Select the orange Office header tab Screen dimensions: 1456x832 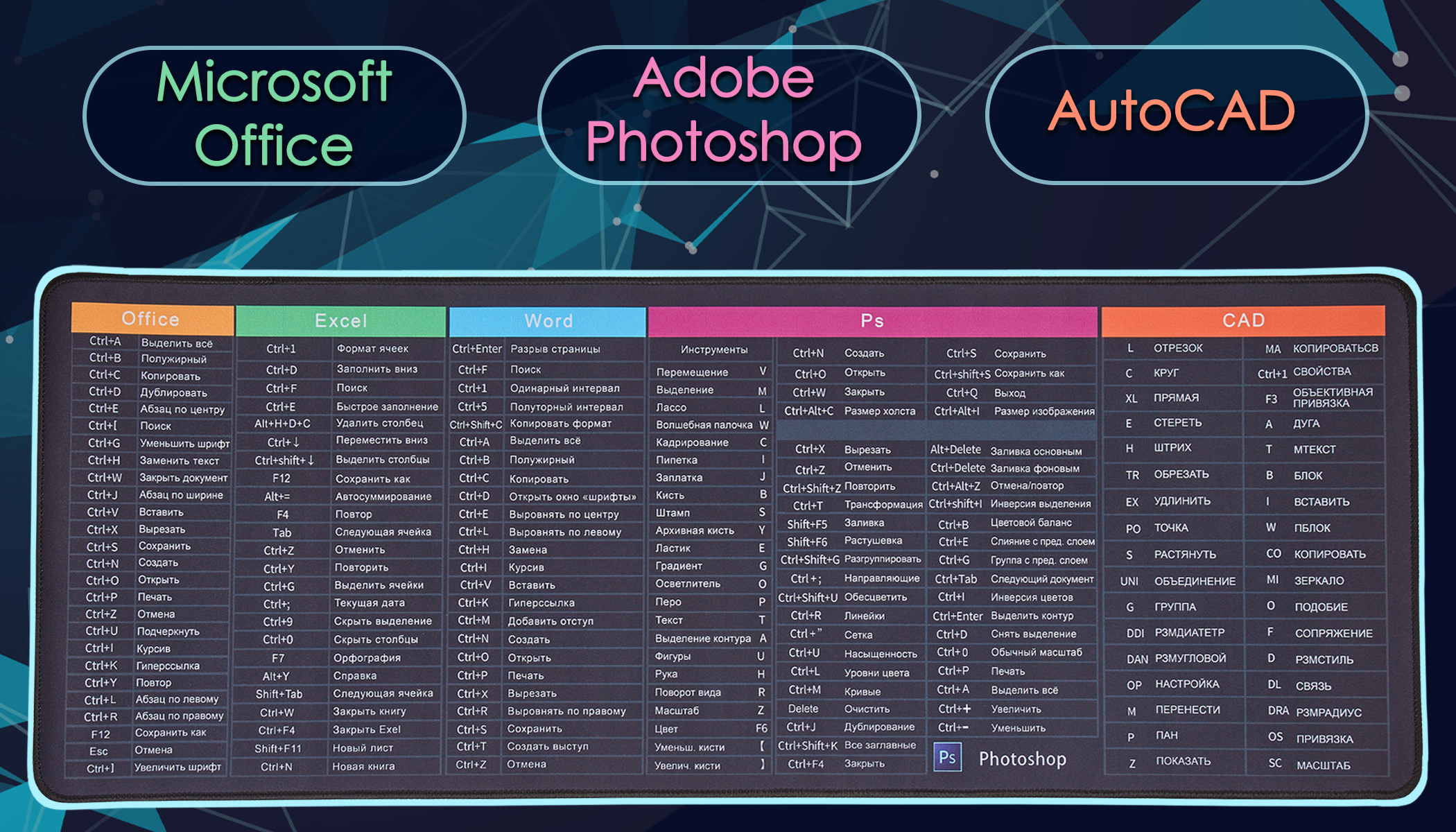pos(151,319)
